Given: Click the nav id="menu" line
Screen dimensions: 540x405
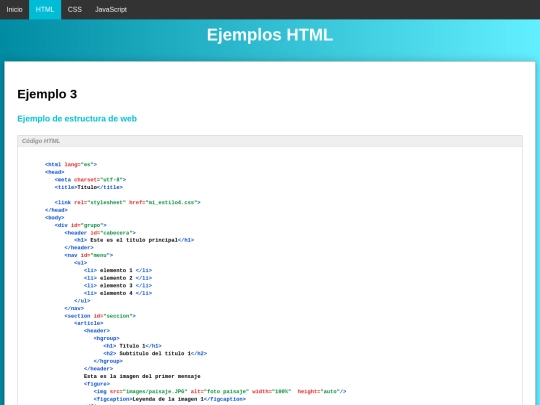Looking at the screenshot, I should point(89,255).
